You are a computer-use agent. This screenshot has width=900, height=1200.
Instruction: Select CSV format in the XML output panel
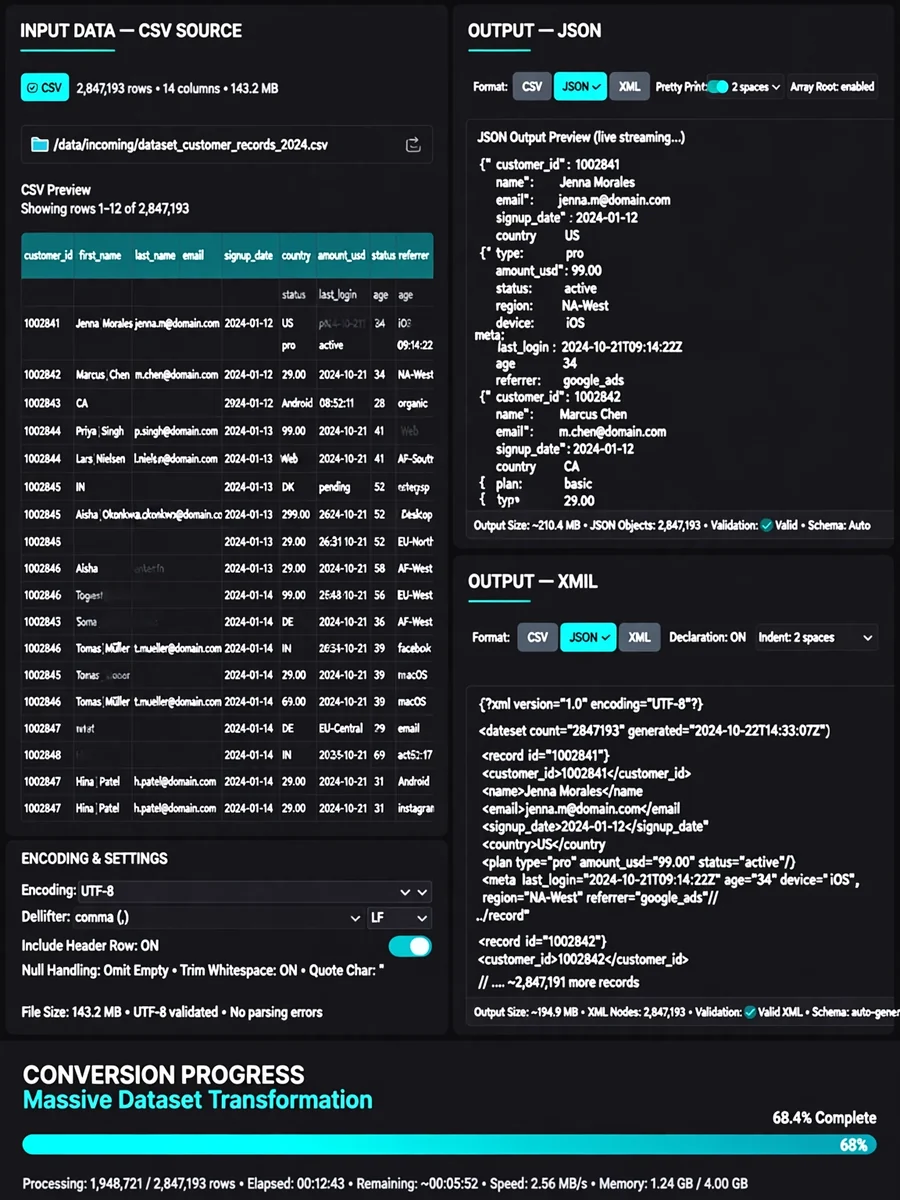click(538, 637)
